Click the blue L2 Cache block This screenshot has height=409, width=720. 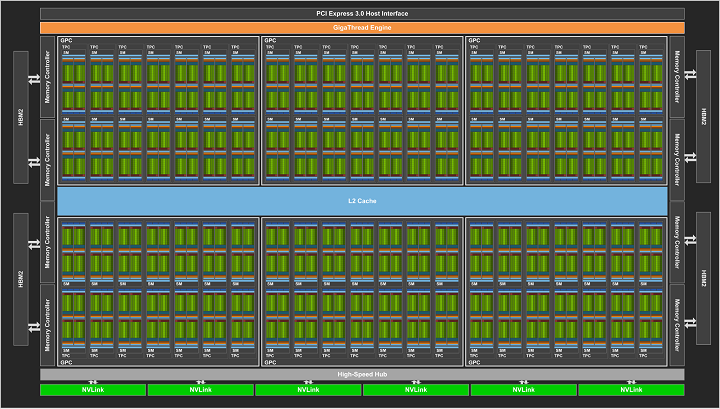(362, 201)
